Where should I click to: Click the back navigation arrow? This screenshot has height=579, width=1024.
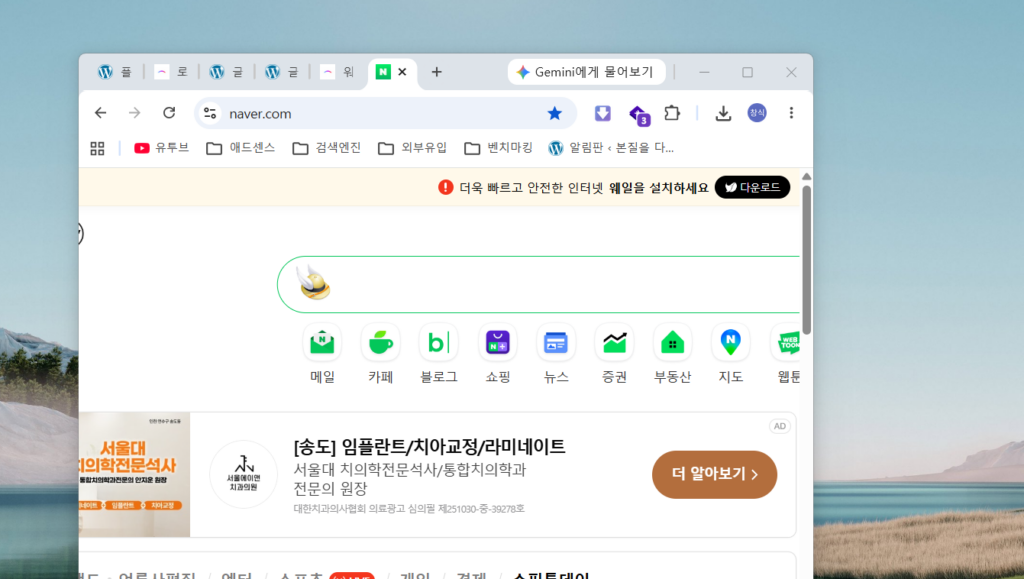pos(101,113)
